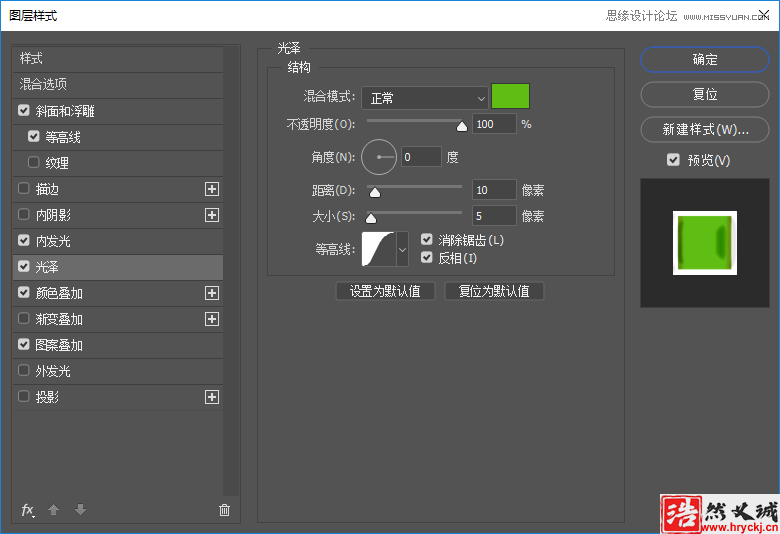This screenshot has height=534, width=780.
Task: Click the size input field showing 5
Action: coord(494,216)
